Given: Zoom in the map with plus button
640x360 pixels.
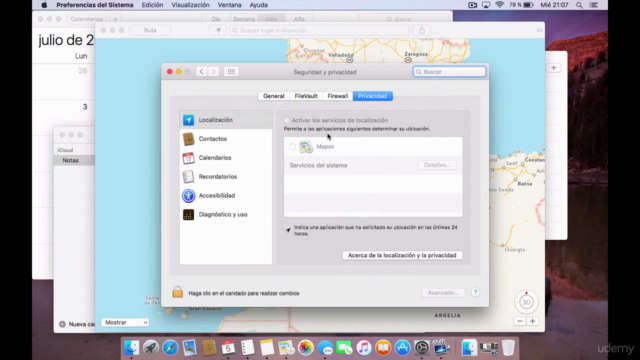Looking at the screenshot, I should pos(532,321).
